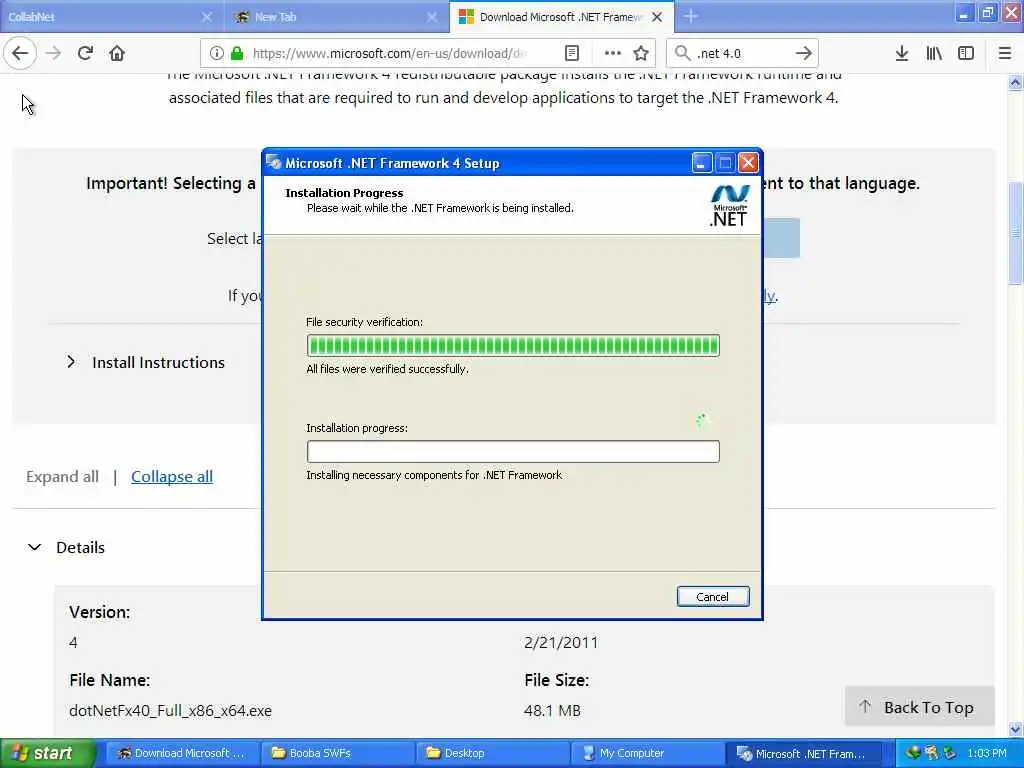The height and width of the screenshot is (768, 1024).
Task: Click the browser Back arrow button
Action: [20, 53]
